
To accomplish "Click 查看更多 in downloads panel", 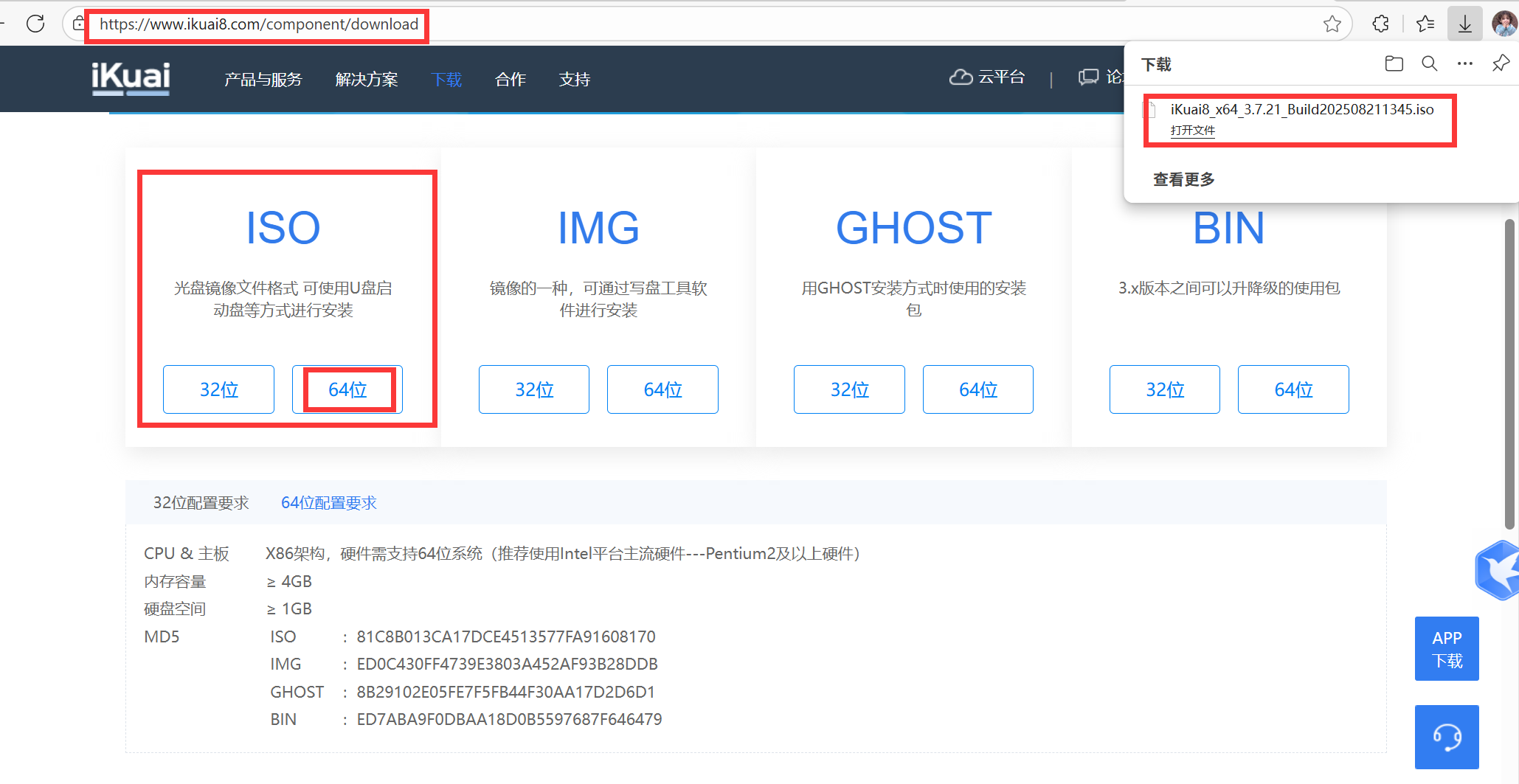I will coord(1183,179).
